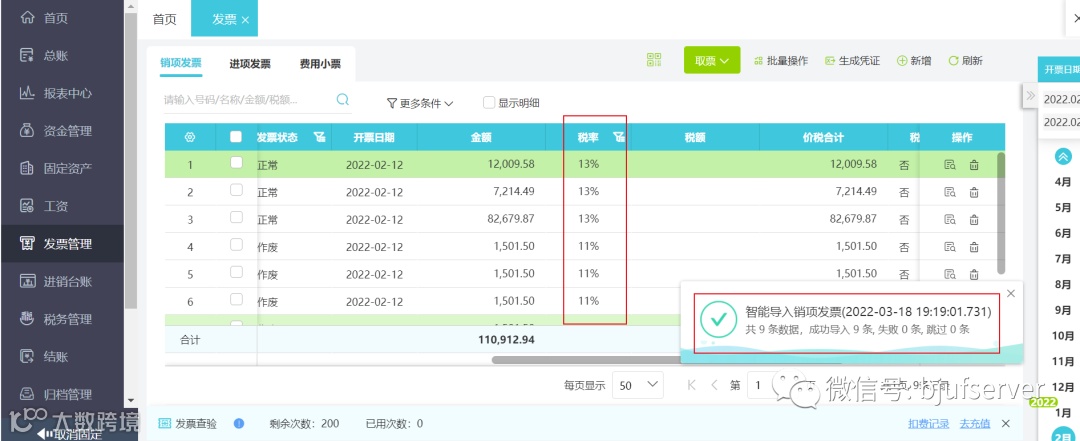Check the box for row 1
The height and width of the screenshot is (441, 1080).
pyautogui.click(x=236, y=163)
